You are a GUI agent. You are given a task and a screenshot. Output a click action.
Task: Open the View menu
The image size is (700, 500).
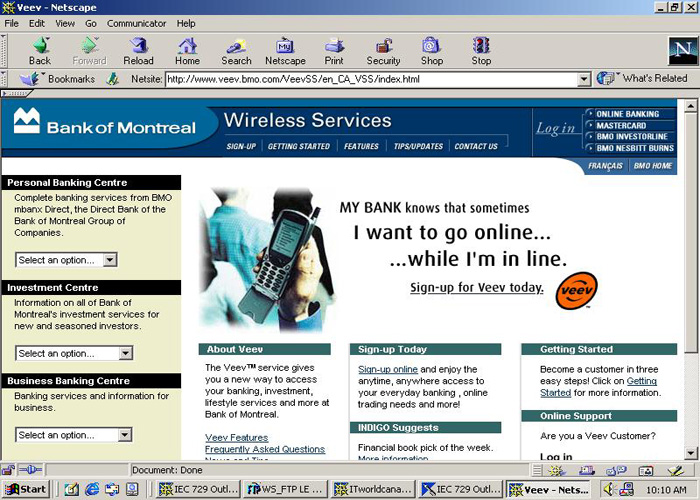pyautogui.click(x=65, y=23)
